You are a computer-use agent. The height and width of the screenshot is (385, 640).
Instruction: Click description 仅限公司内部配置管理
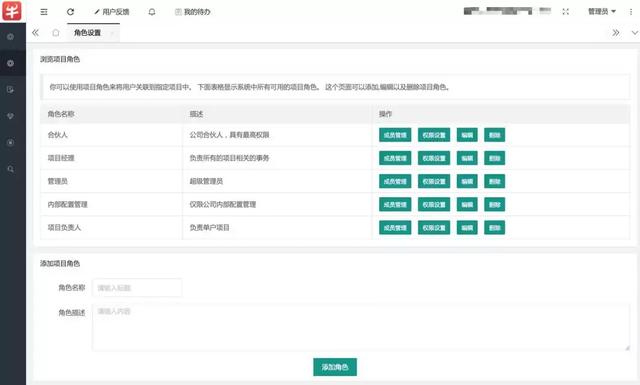click(x=222, y=204)
